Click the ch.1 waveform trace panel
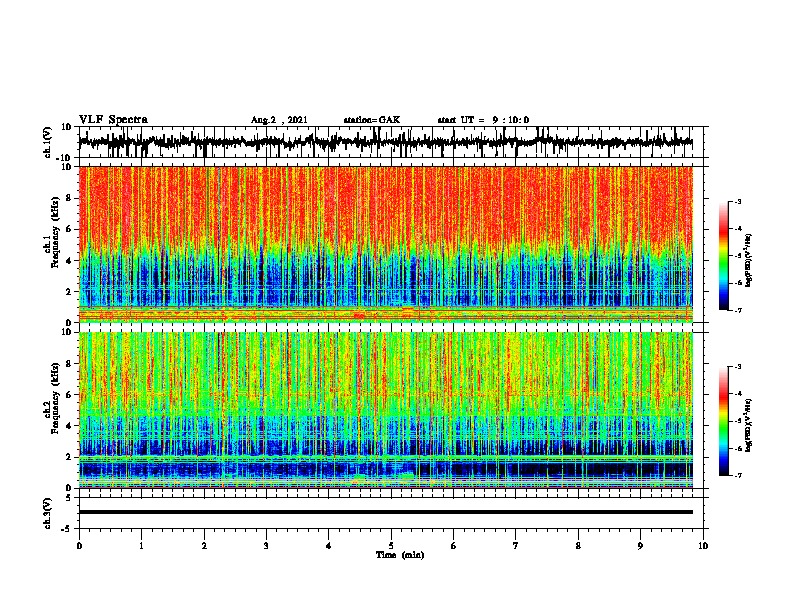The image size is (792, 612). pyautogui.click(x=391, y=142)
